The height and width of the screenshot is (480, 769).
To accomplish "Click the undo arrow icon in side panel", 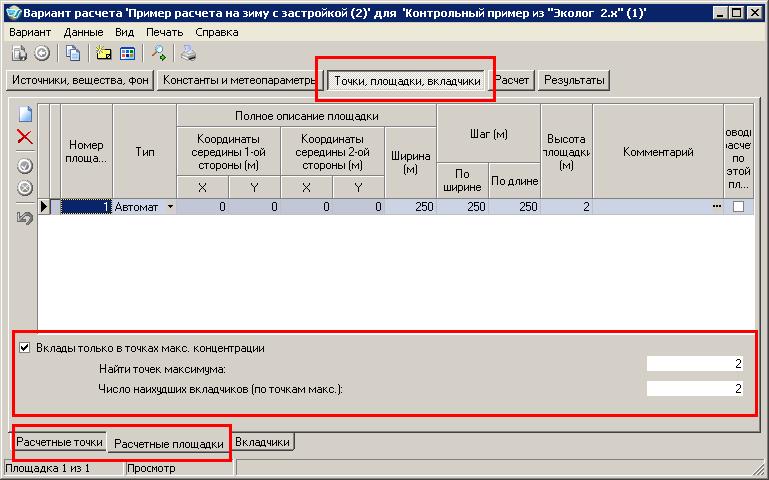I will coord(25,217).
